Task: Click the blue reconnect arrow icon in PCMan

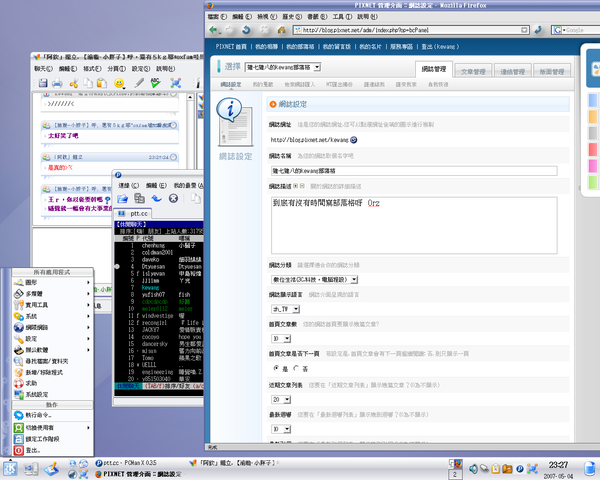Action: point(157,198)
